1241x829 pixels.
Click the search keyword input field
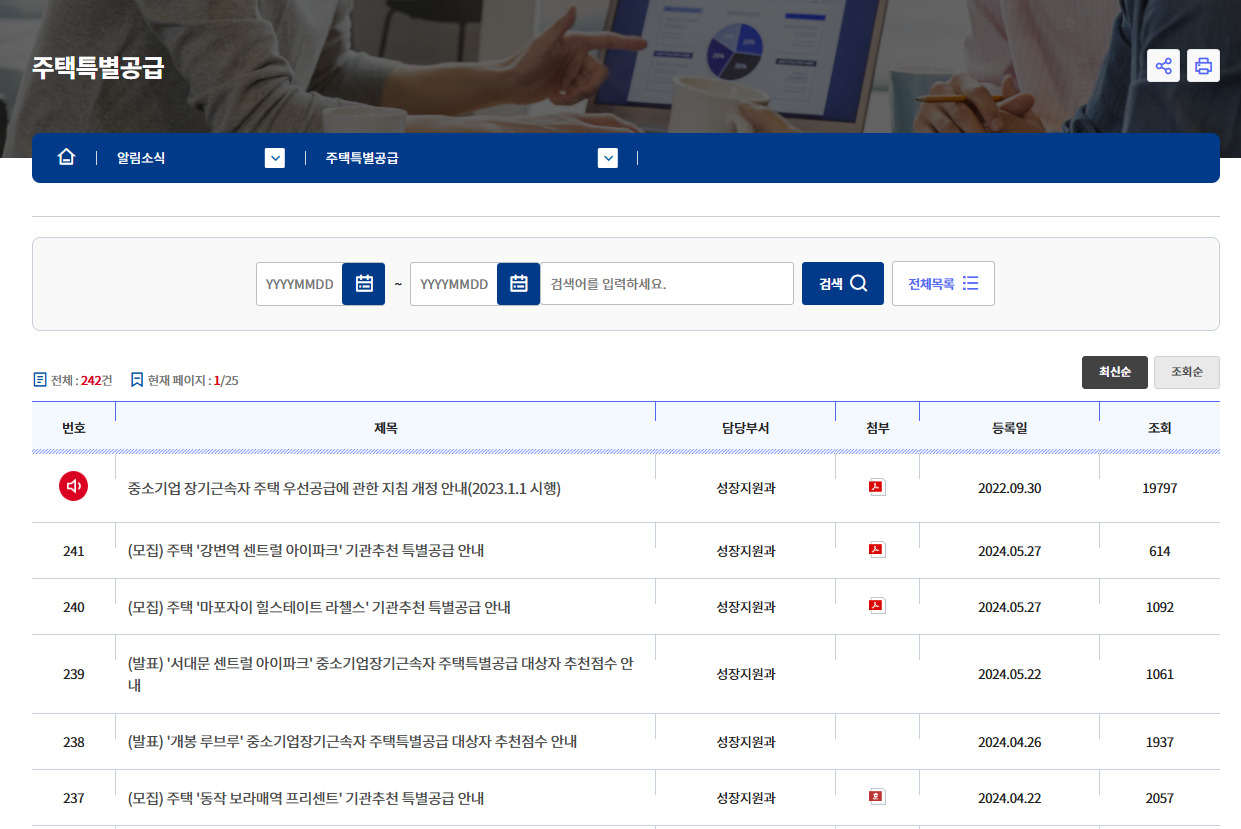coord(666,284)
